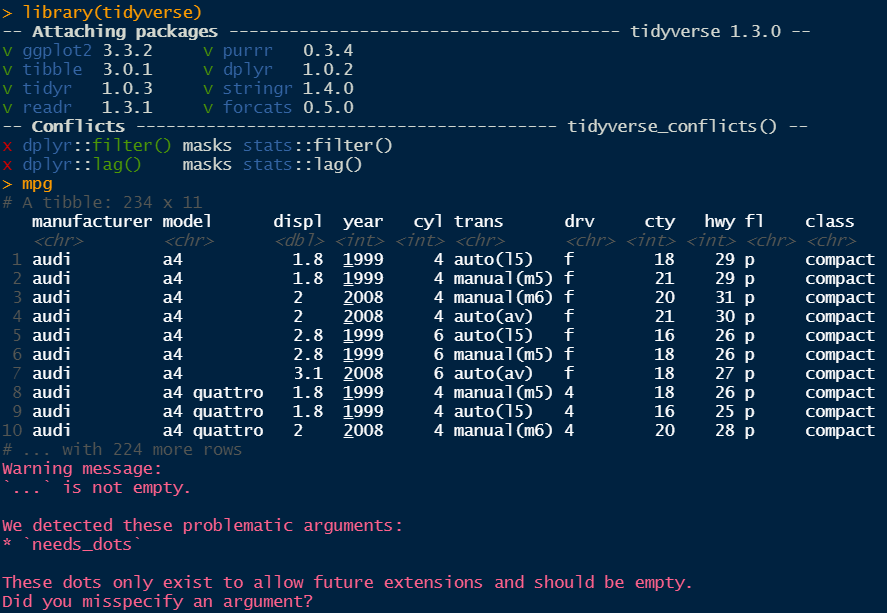Screen dimensions: 887x613
Task: Select the 'purrr' package name
Action: (247, 51)
